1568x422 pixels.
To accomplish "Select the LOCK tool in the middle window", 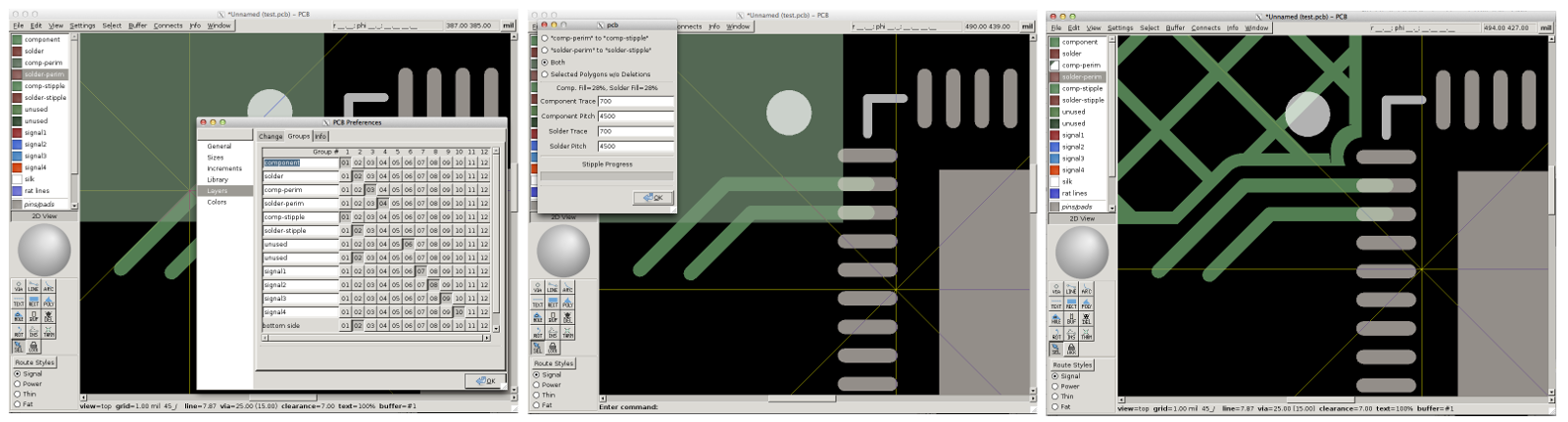I will 552,348.
